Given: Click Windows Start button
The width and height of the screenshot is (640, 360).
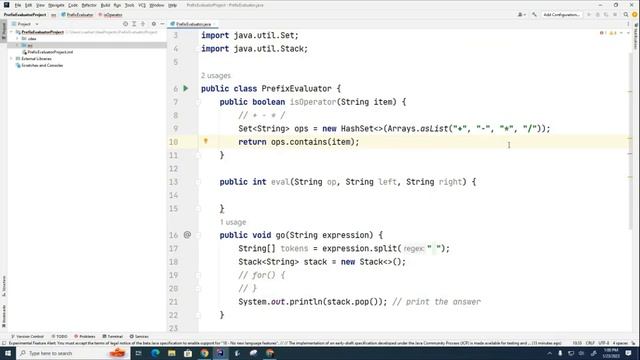Looking at the screenshot, I should (x=8, y=353).
